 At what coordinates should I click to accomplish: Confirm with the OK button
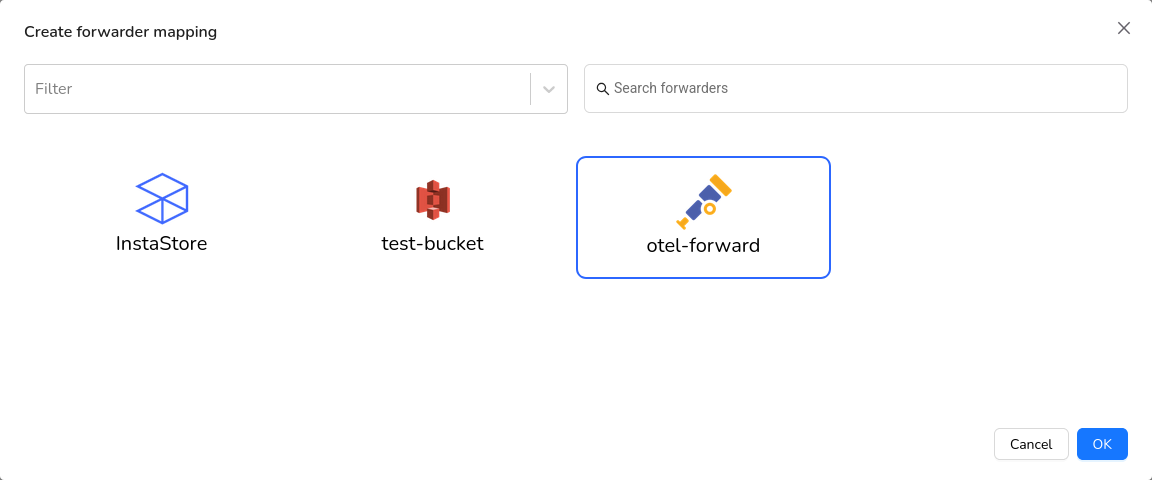coord(1102,444)
